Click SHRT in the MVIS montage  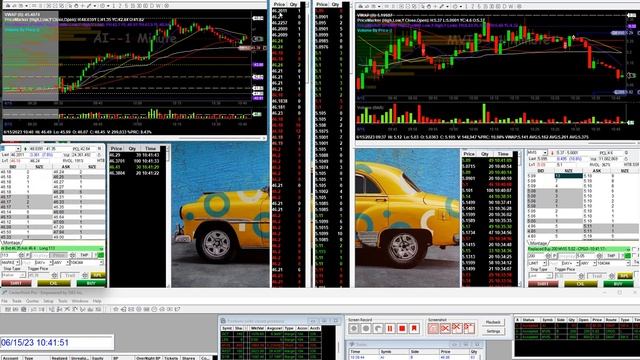[543, 284]
